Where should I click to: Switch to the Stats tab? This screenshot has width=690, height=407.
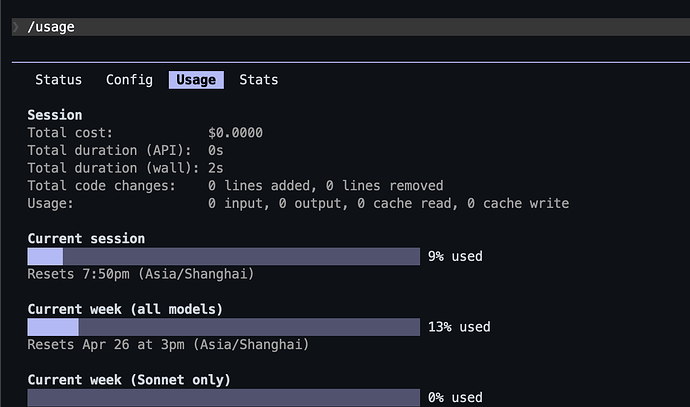click(x=259, y=80)
